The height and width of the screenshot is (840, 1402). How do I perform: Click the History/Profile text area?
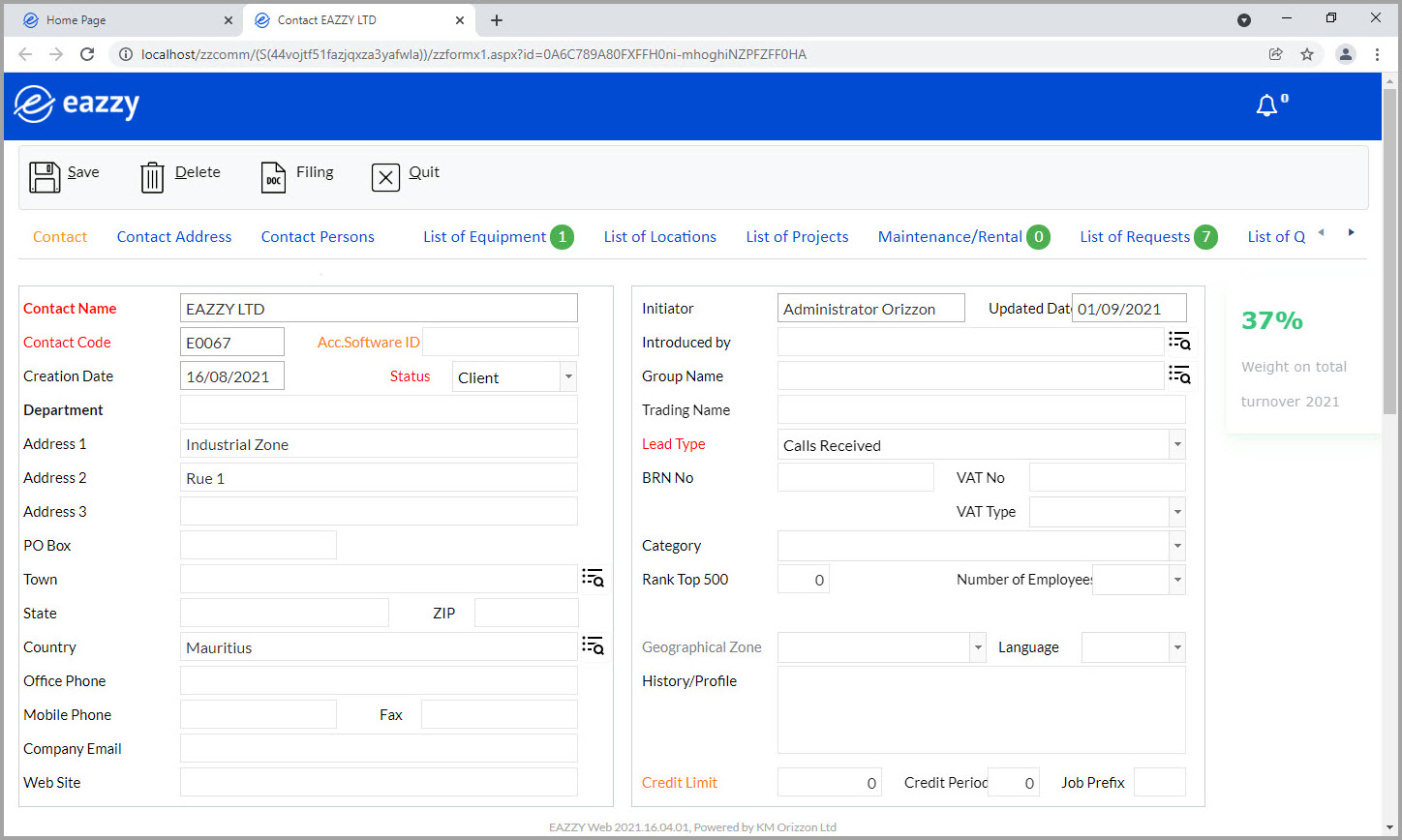point(982,709)
